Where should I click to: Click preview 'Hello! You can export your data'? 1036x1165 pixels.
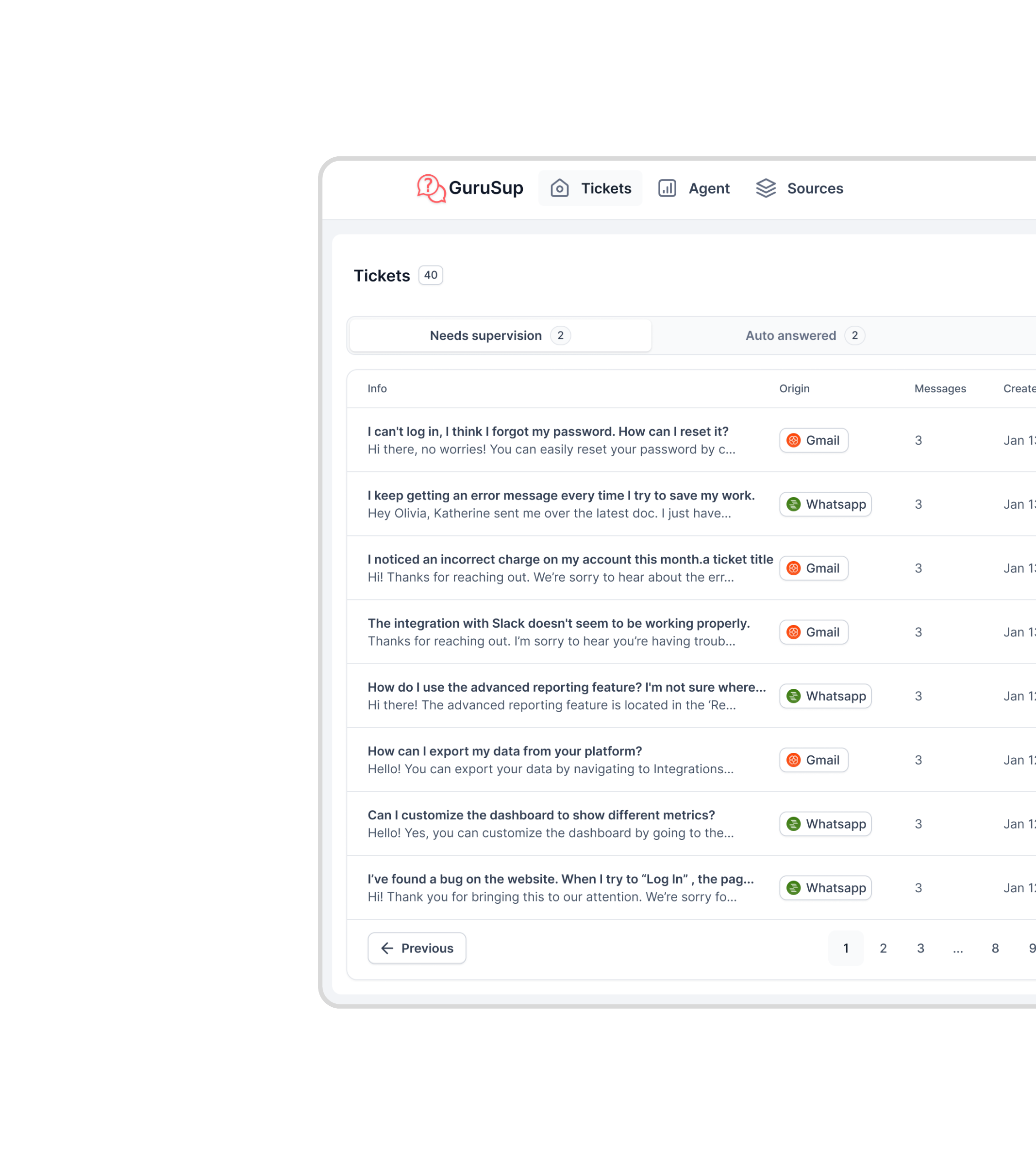tap(551, 768)
